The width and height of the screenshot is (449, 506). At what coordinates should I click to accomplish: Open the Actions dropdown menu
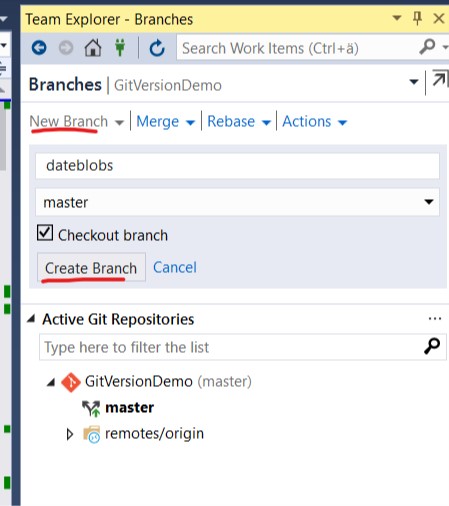(x=315, y=121)
